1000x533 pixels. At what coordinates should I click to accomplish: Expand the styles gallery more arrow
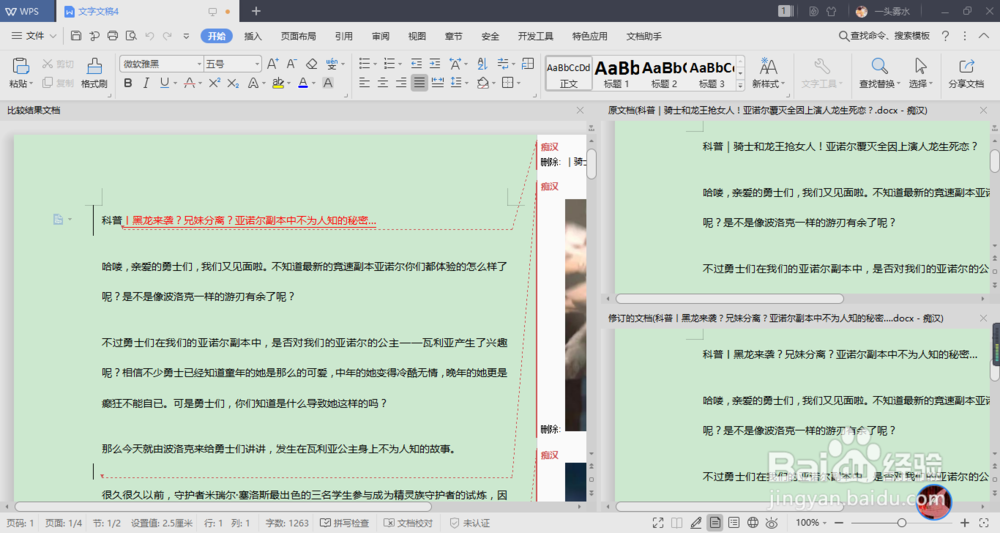point(740,85)
